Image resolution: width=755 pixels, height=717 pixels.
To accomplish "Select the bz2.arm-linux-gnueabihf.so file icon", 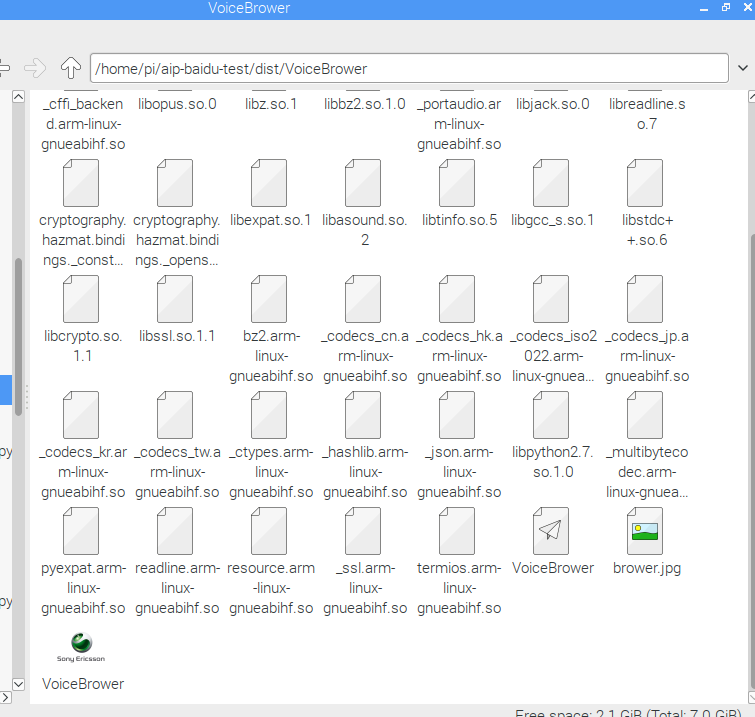I will (269, 300).
